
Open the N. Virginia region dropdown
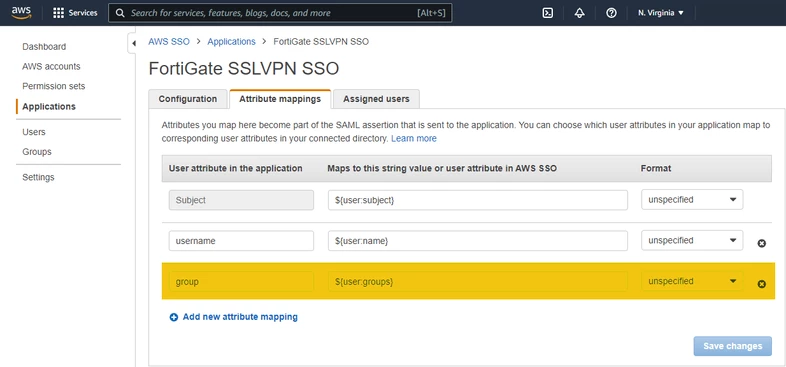point(661,13)
